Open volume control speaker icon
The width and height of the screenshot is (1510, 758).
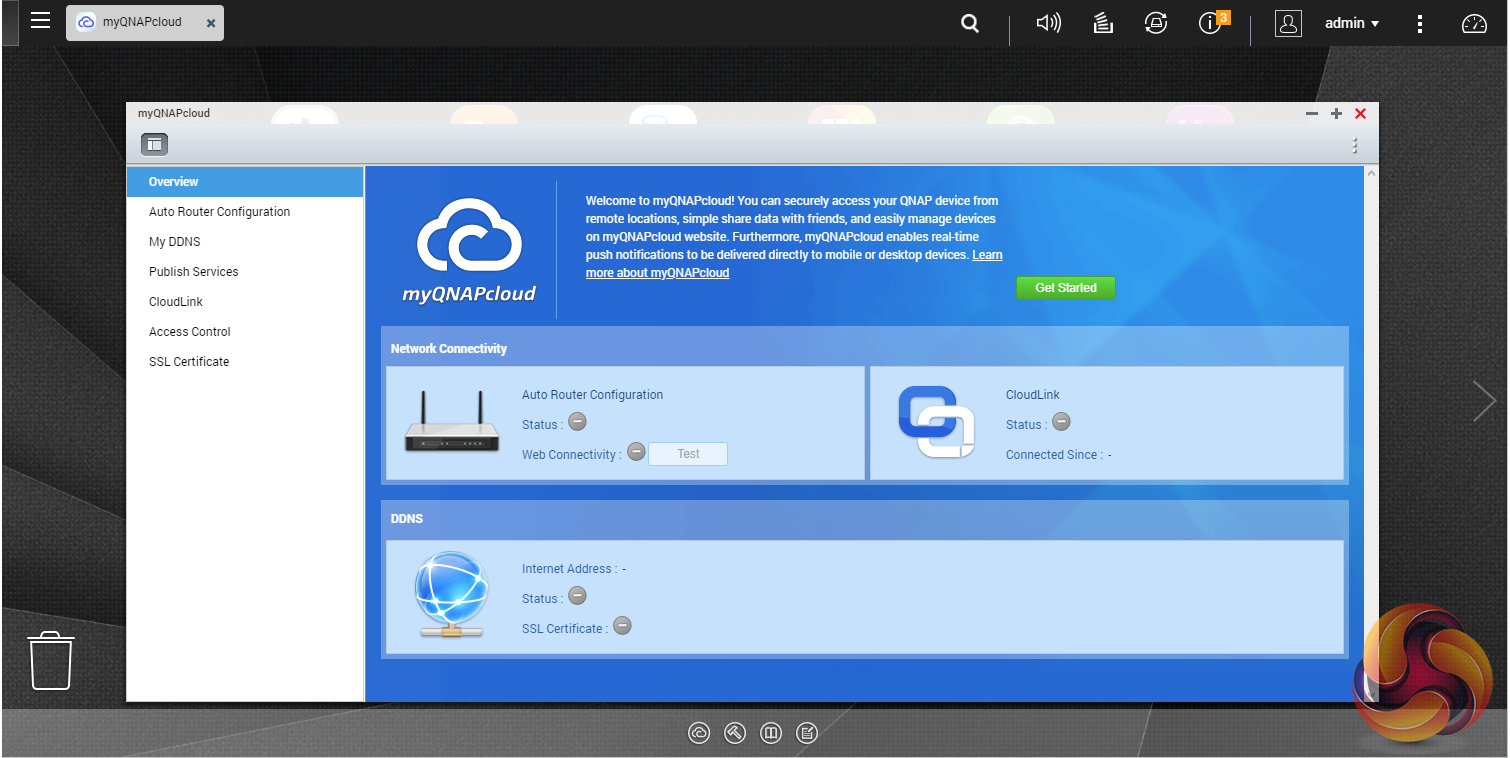(x=1048, y=23)
